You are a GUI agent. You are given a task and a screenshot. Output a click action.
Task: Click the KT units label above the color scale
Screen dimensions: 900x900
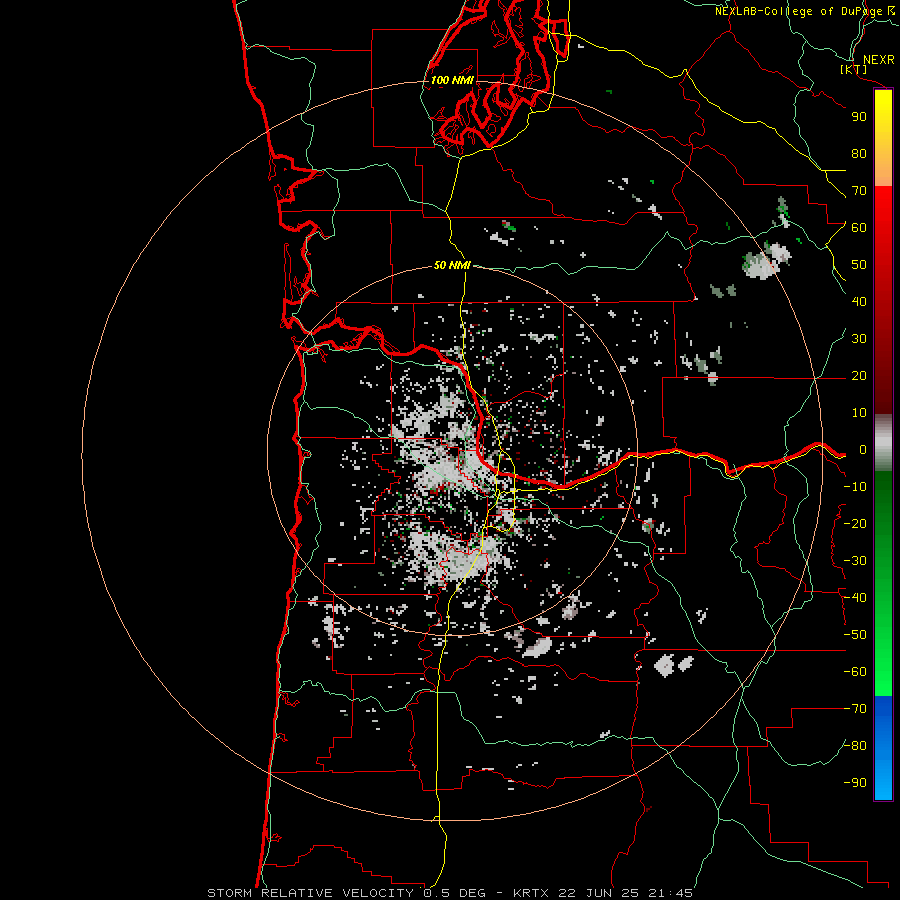tap(853, 69)
